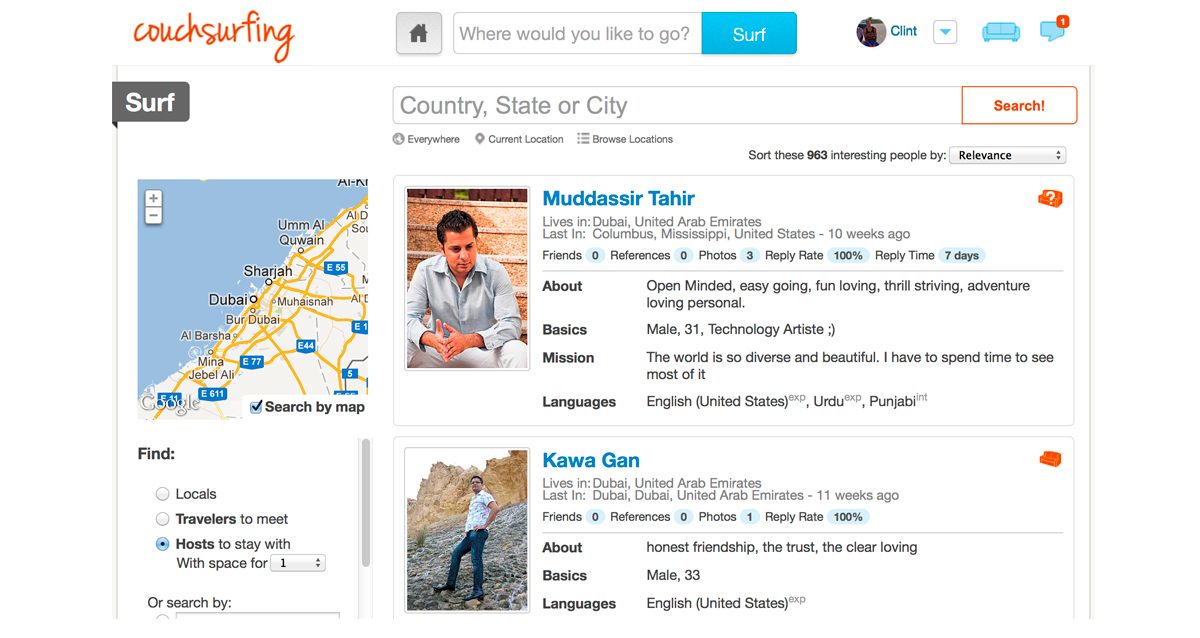Image resolution: width=1200 pixels, height=638 pixels.
Task: Open the Sort by Relevance dropdown
Action: tap(1006, 156)
